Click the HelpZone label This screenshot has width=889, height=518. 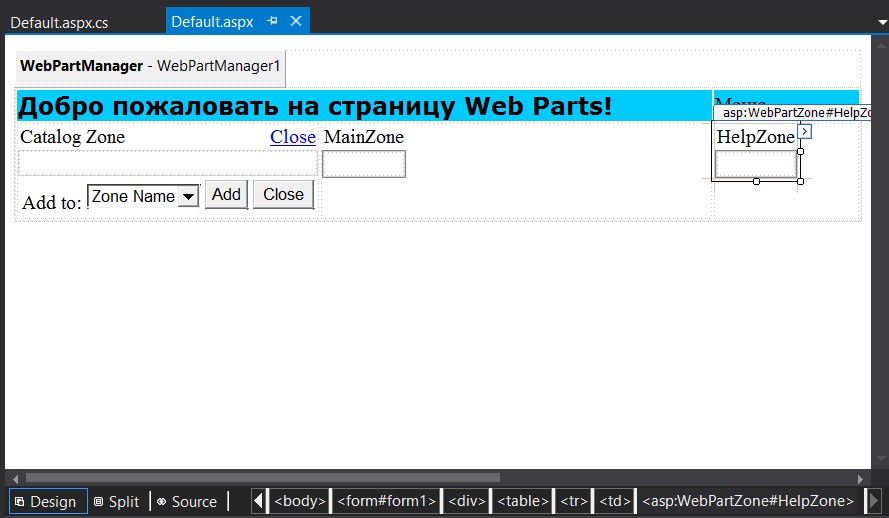756,137
